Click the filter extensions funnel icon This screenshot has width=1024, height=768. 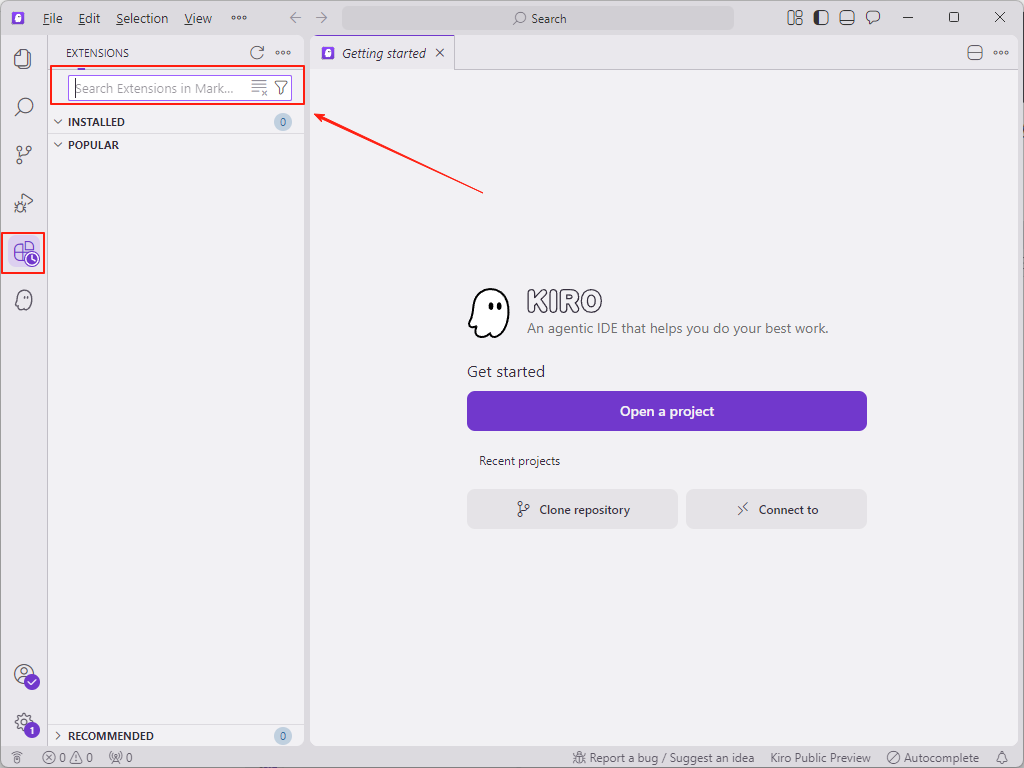281,88
